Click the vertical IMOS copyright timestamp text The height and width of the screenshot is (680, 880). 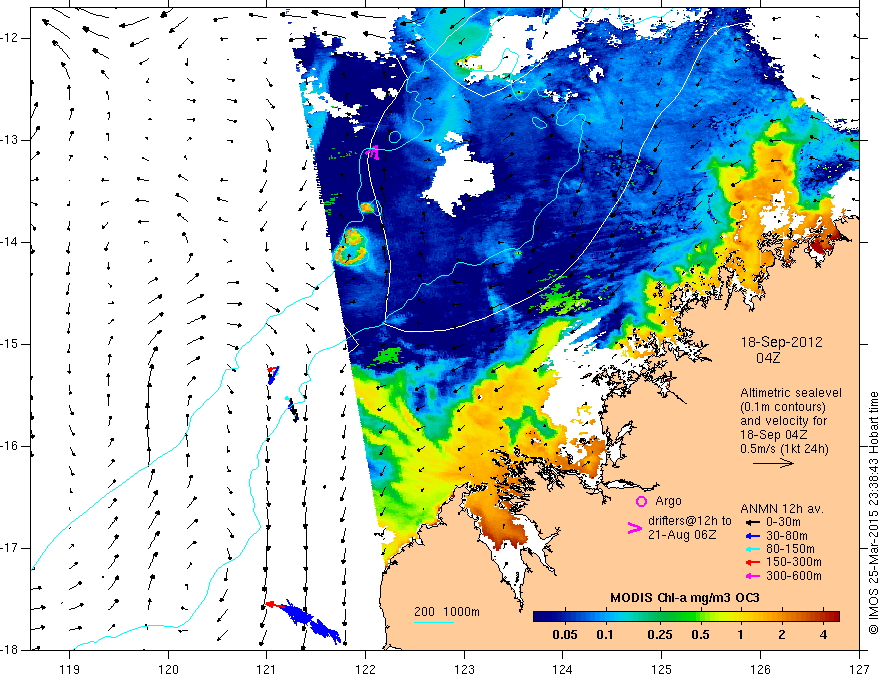(x=873, y=514)
